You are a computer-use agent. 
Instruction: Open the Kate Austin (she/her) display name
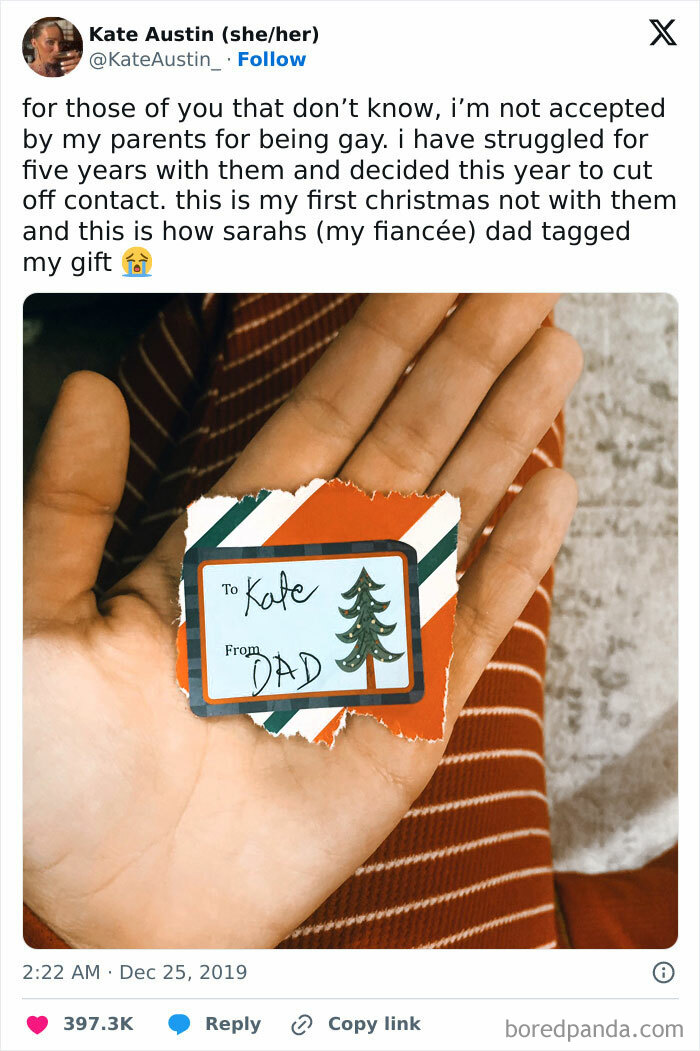(x=204, y=34)
